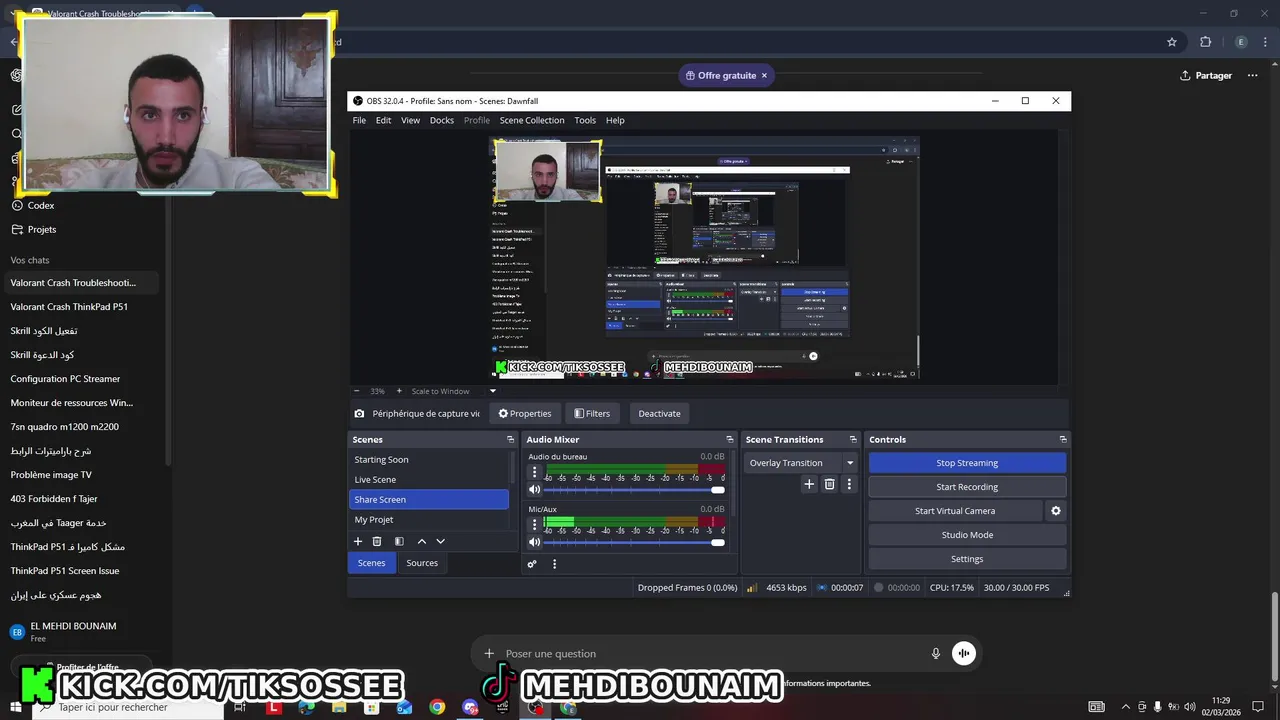Toggle Studio Mode in Controls
Image resolution: width=1280 pixels, height=720 pixels.
click(x=967, y=535)
